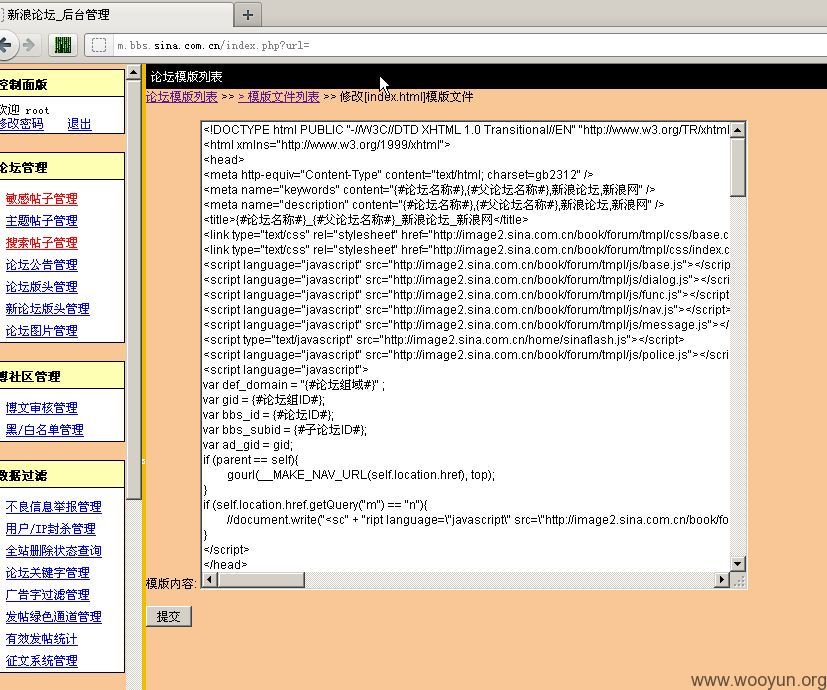Open 修改密码 link
Viewport: 827px width, 690px height.
point(21,124)
